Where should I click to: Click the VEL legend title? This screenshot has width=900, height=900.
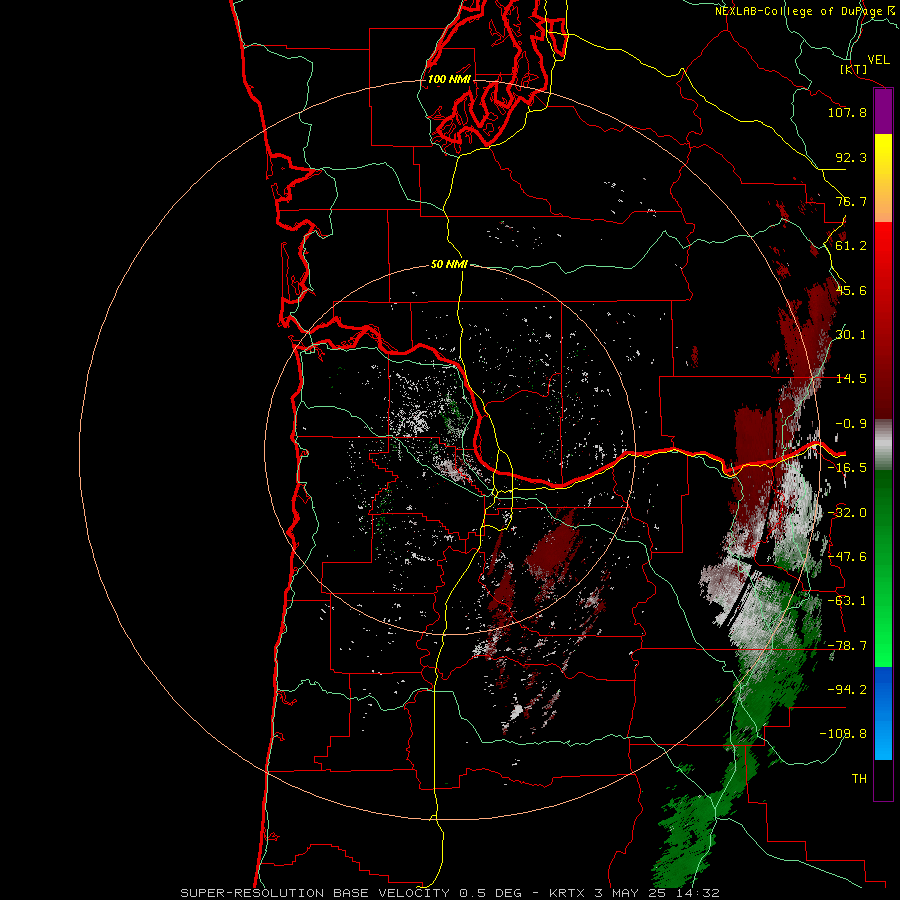point(878,60)
